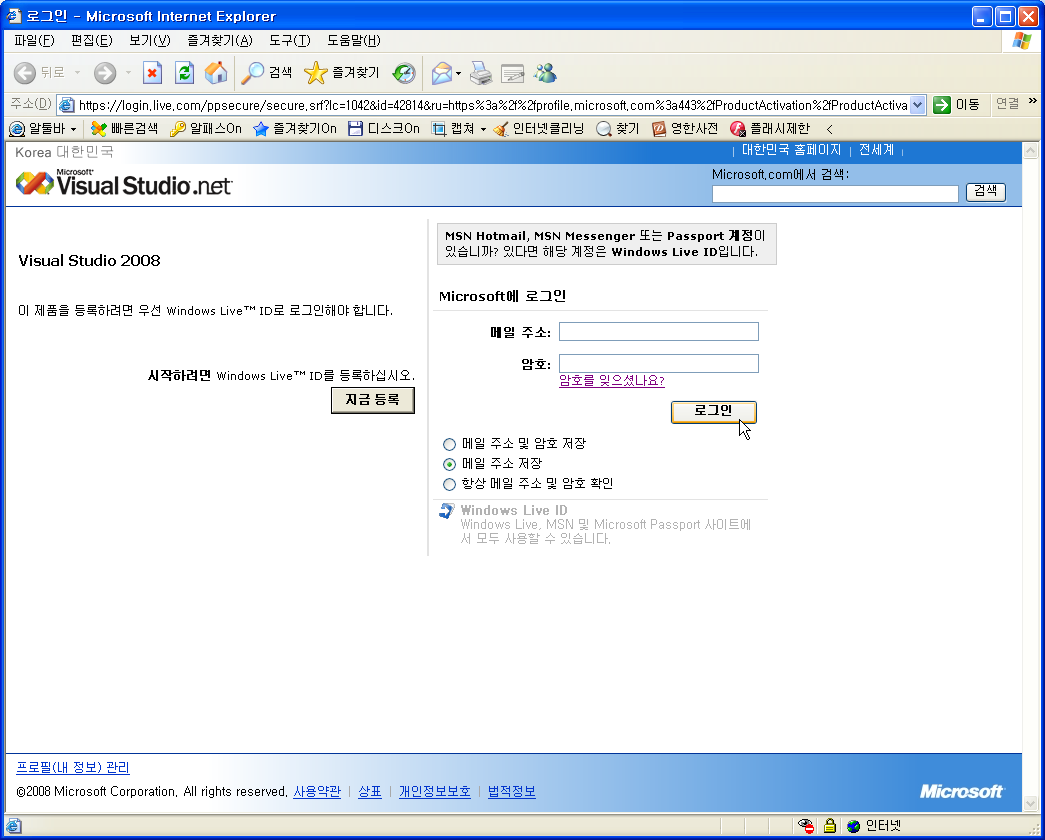Click the Forward navigation arrow icon
Viewport: 1045px width, 840px height.
click(105, 73)
